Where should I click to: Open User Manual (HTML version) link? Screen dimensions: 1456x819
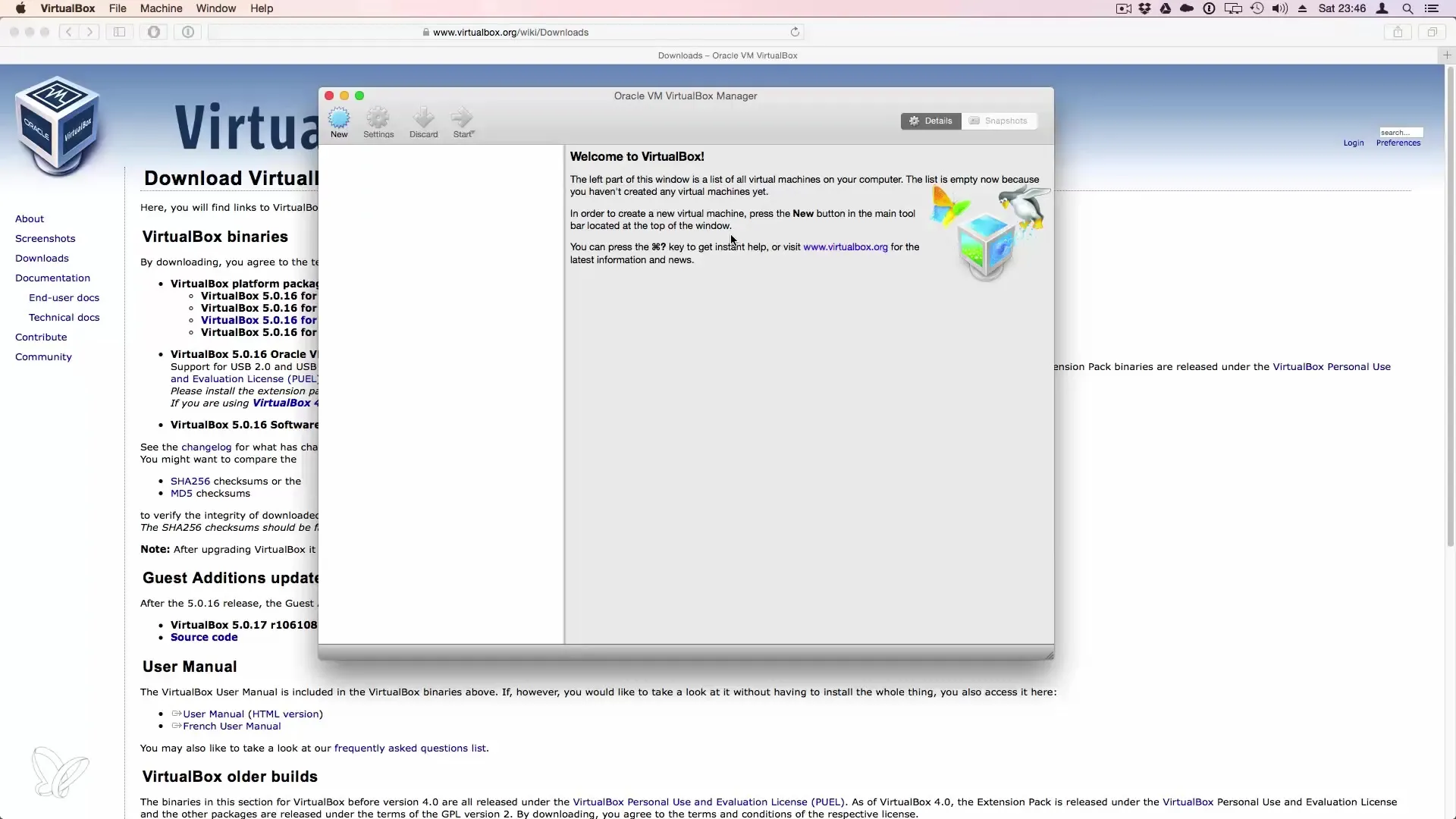(253, 714)
